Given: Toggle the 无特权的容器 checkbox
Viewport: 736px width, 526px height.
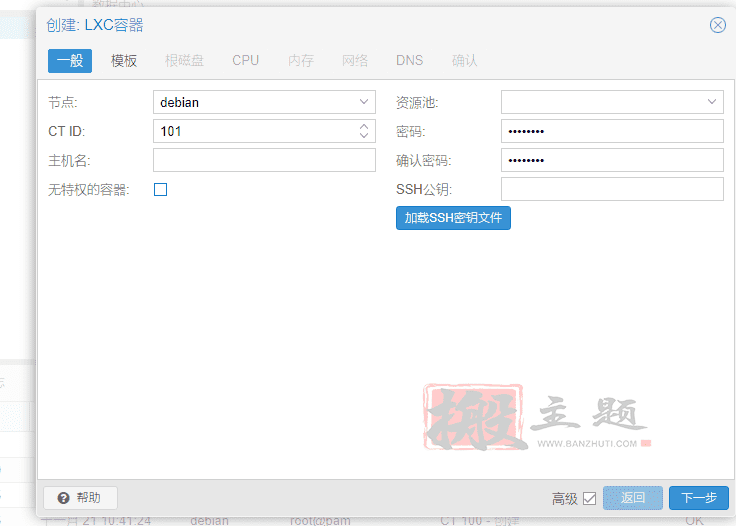Looking at the screenshot, I should [x=161, y=190].
